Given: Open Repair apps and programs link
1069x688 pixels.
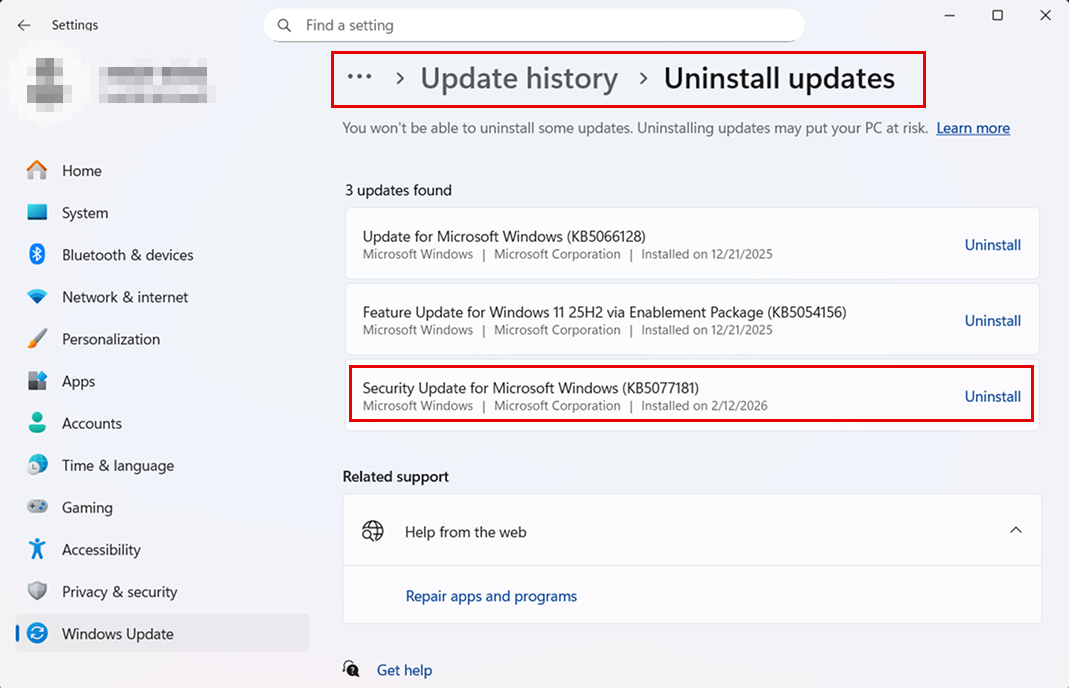Looking at the screenshot, I should click(x=491, y=596).
